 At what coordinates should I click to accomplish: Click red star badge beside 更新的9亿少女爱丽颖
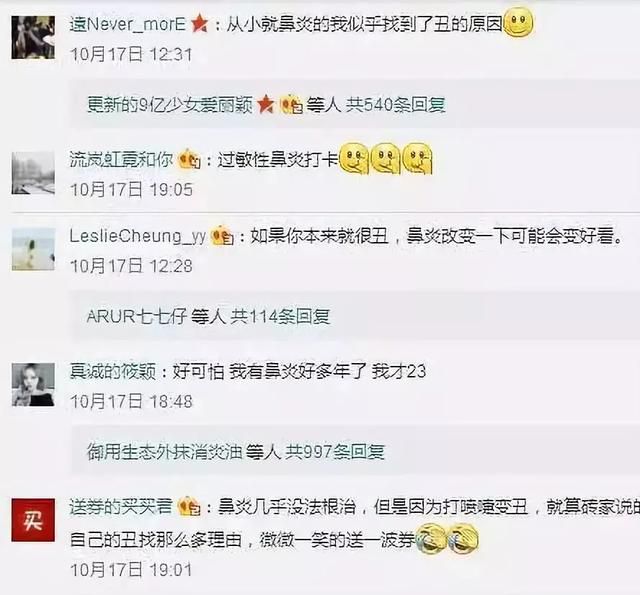(x=266, y=104)
